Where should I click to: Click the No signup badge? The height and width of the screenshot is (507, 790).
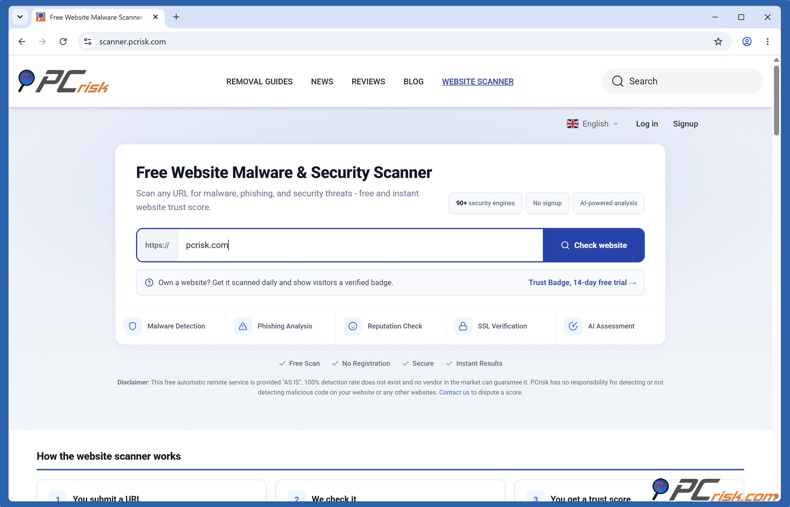pos(547,203)
